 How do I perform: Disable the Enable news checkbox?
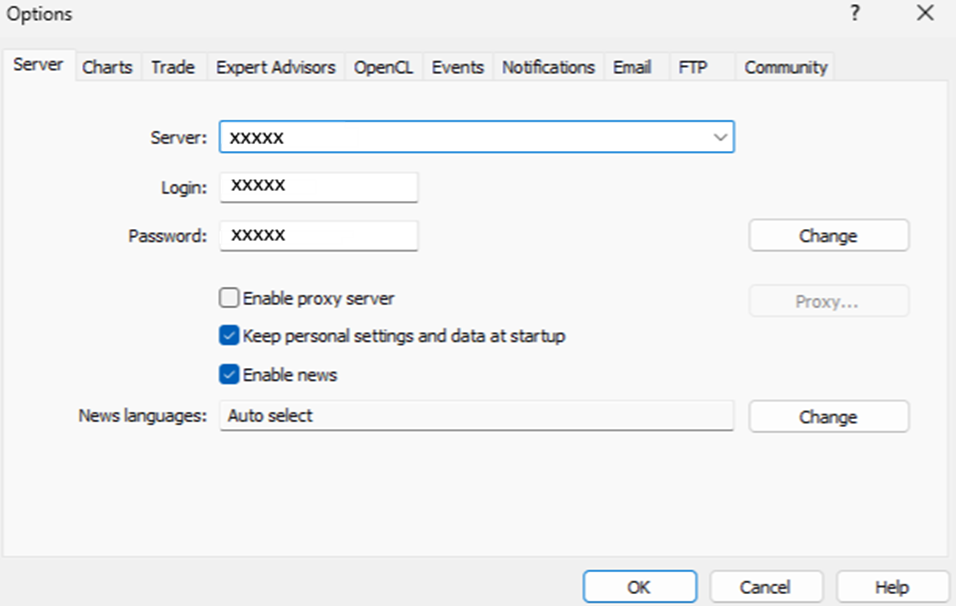(229, 375)
